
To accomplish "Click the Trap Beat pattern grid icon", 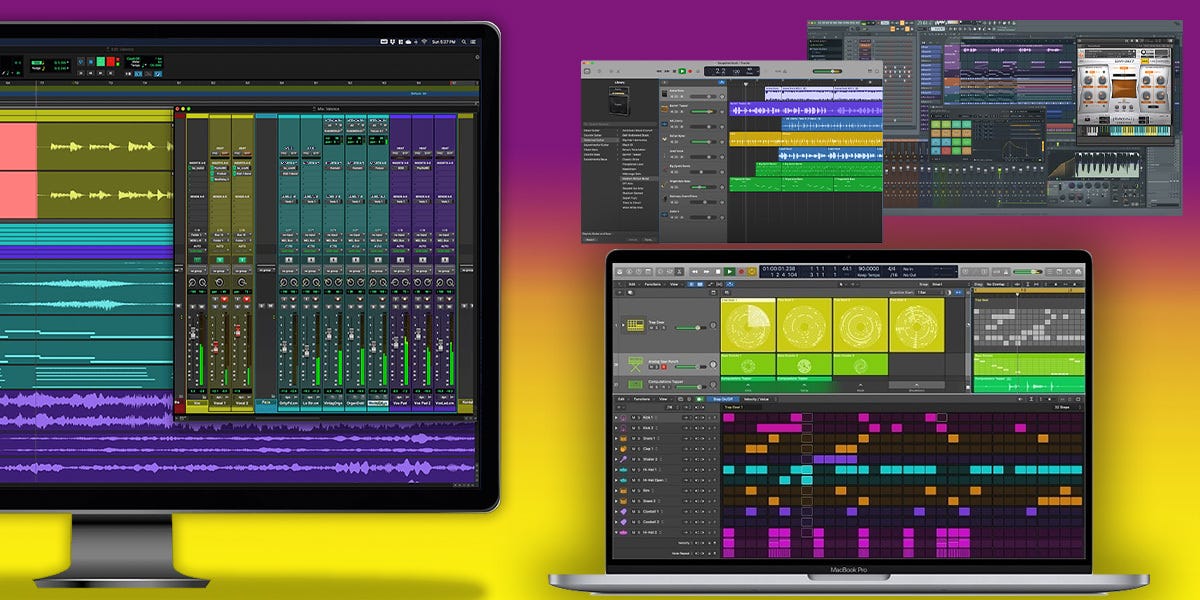I will [x=635, y=324].
